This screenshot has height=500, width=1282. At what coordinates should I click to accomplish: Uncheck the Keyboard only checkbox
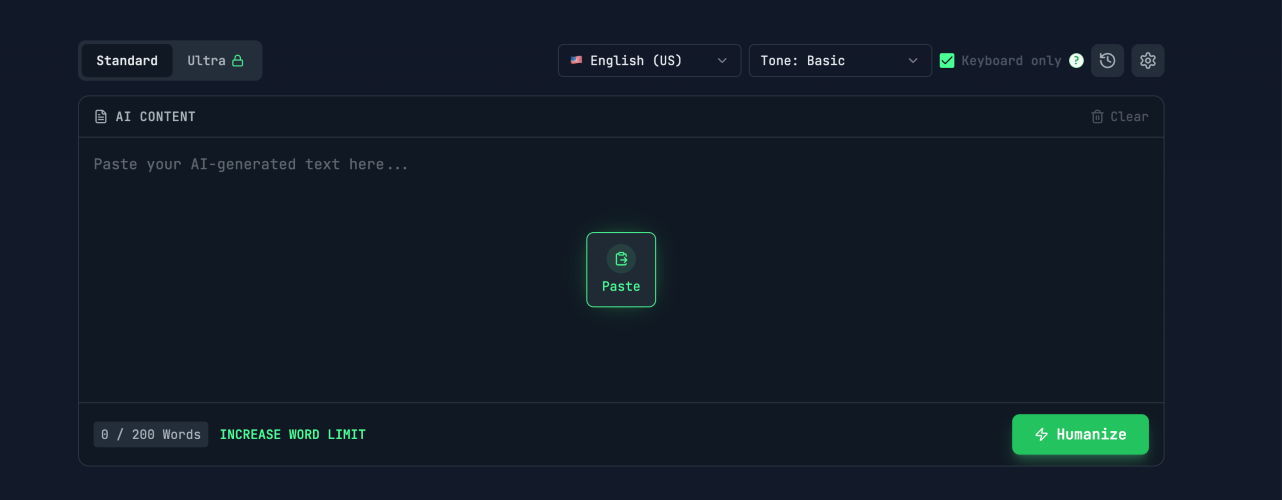pyautogui.click(x=947, y=61)
